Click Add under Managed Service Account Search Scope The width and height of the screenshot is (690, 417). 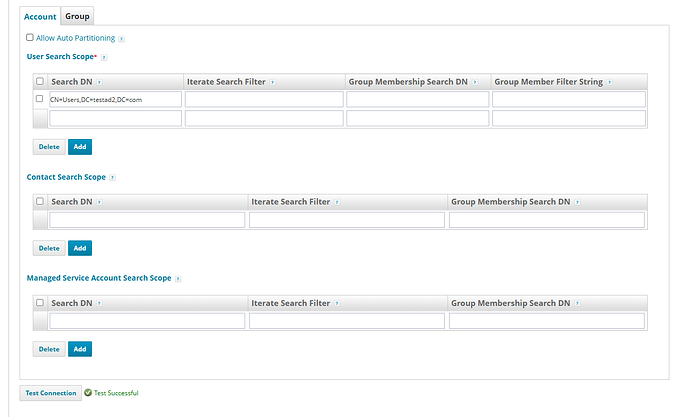click(x=80, y=349)
